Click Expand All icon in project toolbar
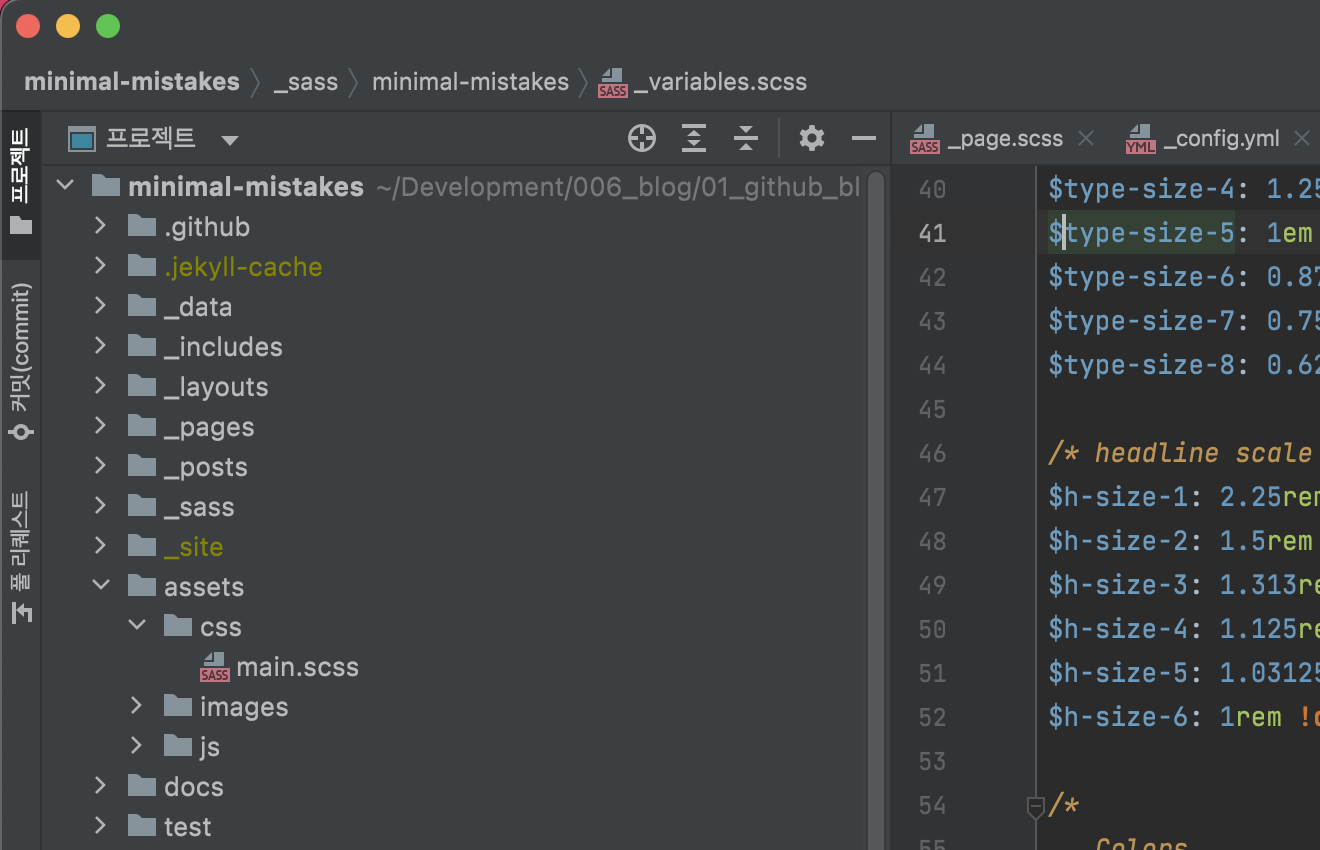This screenshot has width=1320, height=850. (694, 139)
